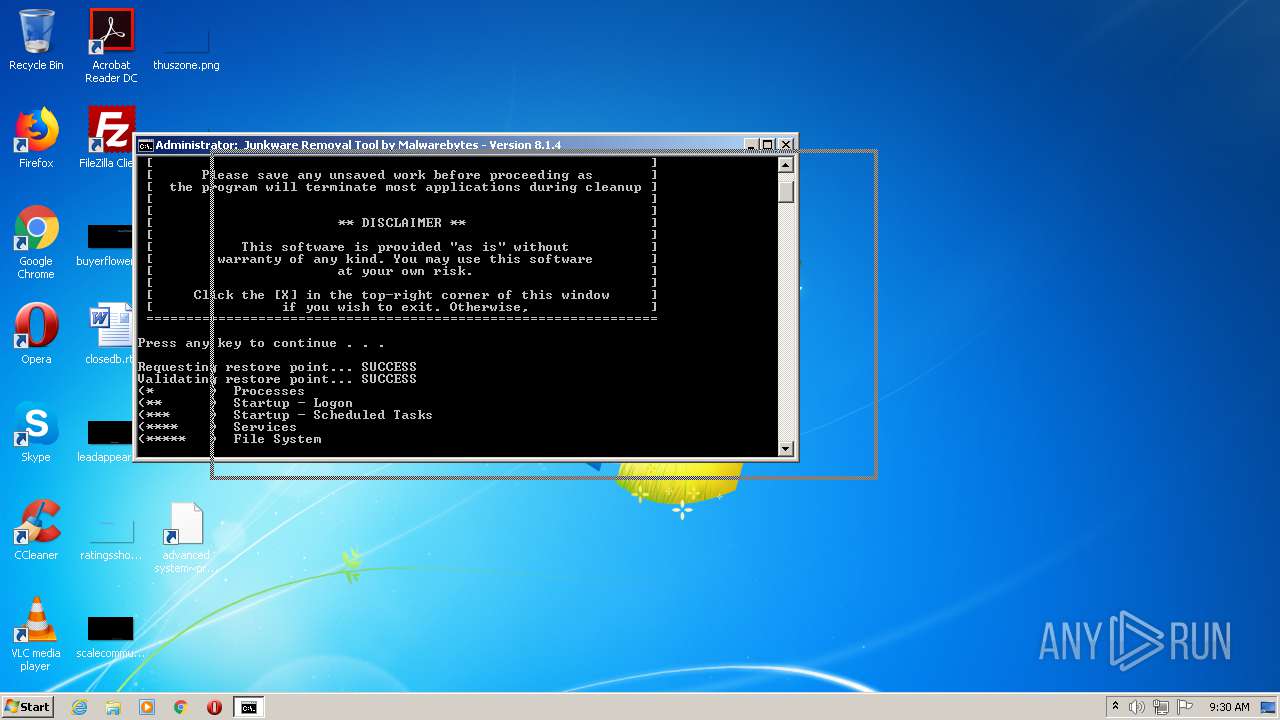Viewport: 1280px width, 720px height.
Task: Click the "Requesting restore point... SUCCESS" line
Action: tap(277, 367)
